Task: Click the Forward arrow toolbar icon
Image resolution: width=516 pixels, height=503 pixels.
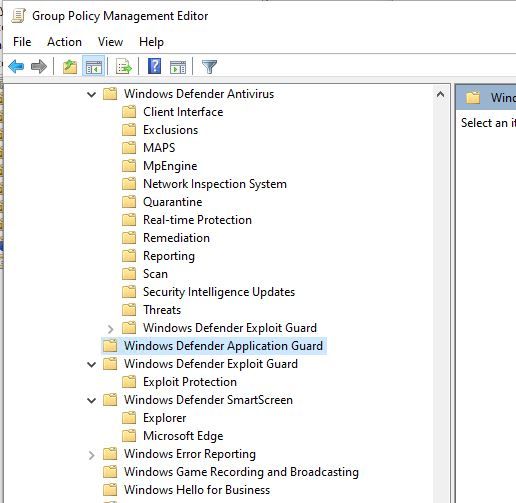Action: click(39, 66)
